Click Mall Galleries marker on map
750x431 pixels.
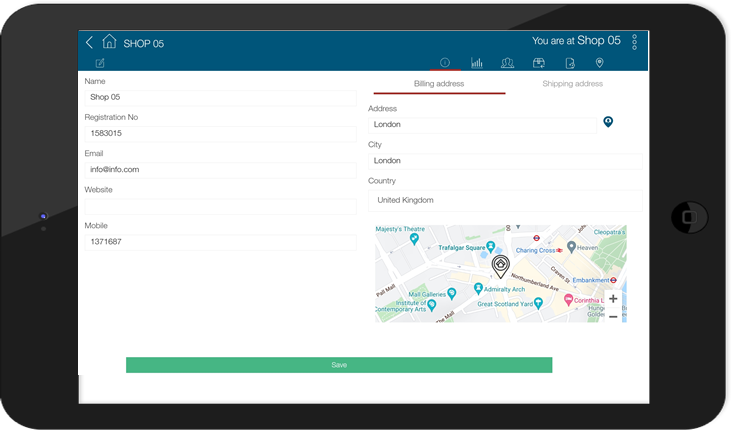point(451,294)
